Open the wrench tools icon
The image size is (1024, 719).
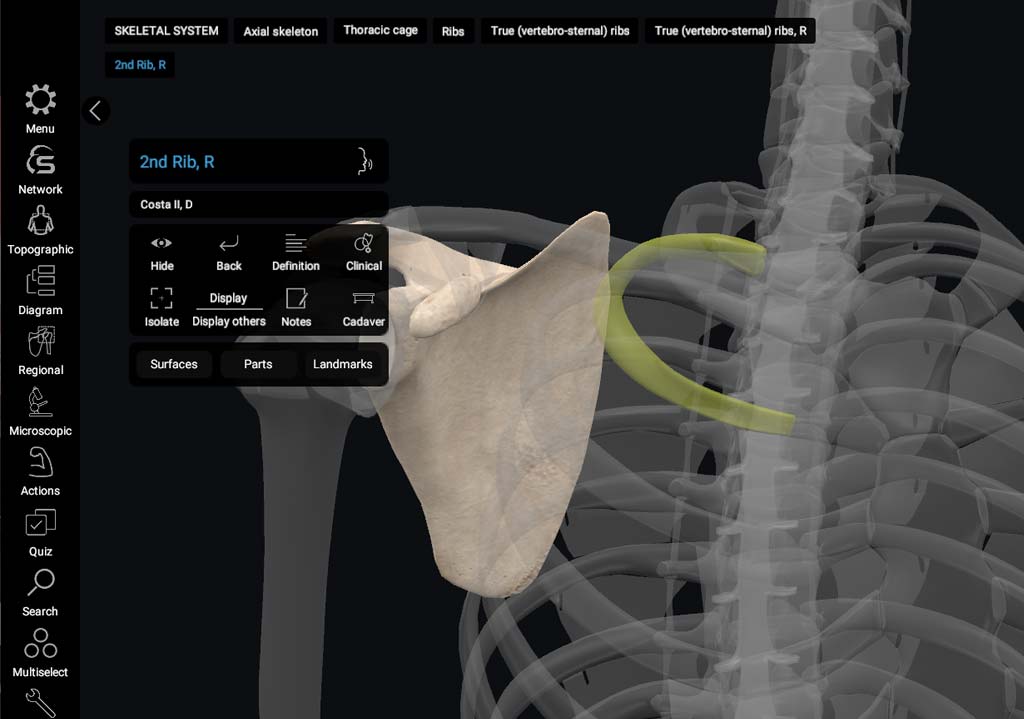point(40,704)
